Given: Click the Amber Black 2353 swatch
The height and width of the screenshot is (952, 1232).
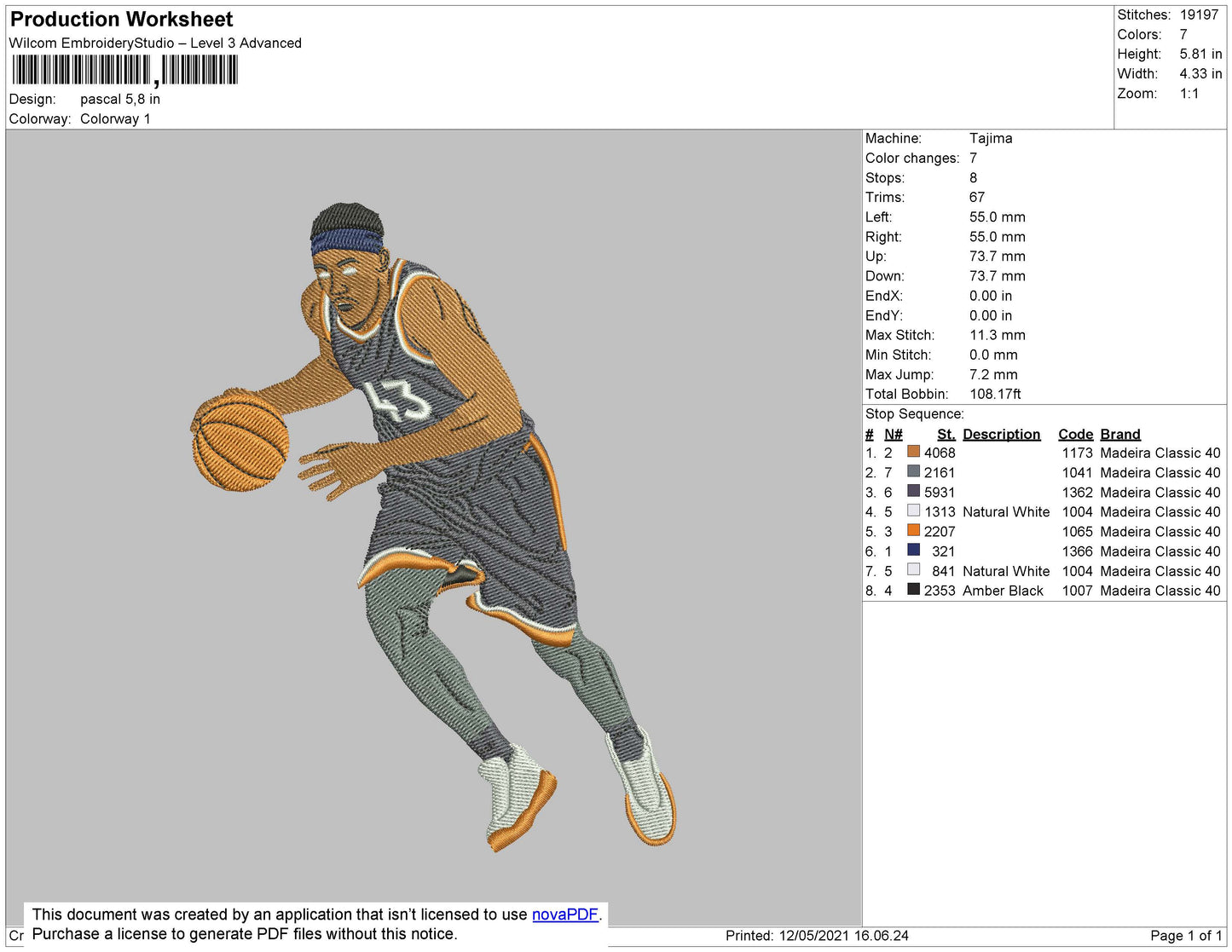Looking at the screenshot, I should [x=913, y=589].
